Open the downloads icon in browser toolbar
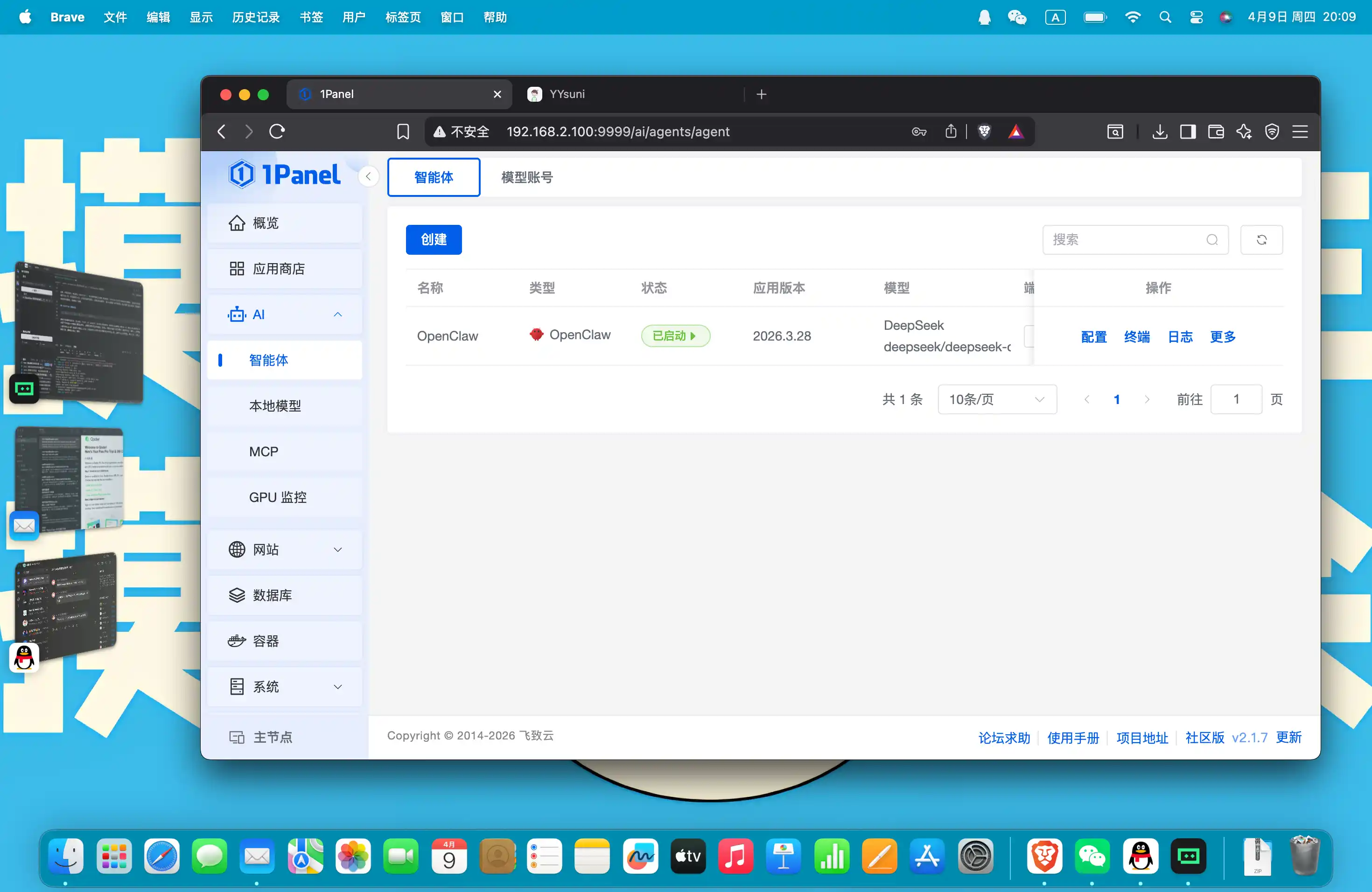The width and height of the screenshot is (1372, 892). (x=1159, y=132)
